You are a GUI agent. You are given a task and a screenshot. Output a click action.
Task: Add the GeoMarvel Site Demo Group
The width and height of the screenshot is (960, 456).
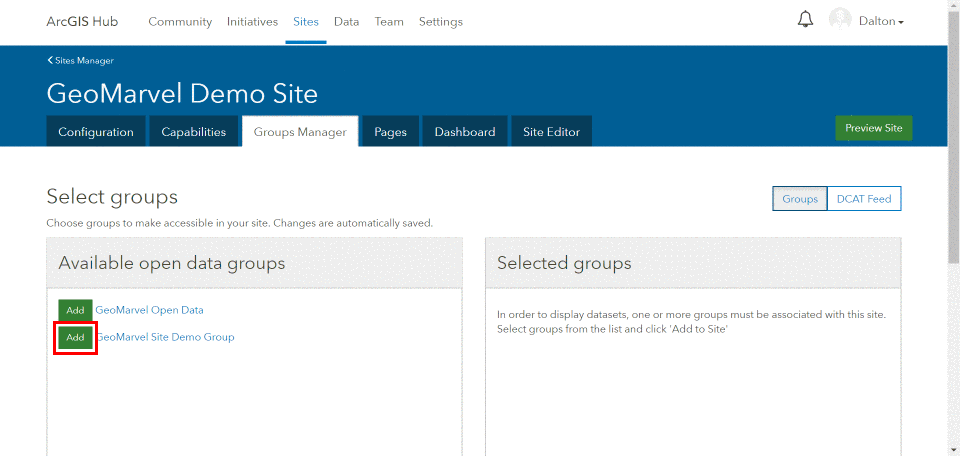(75, 337)
